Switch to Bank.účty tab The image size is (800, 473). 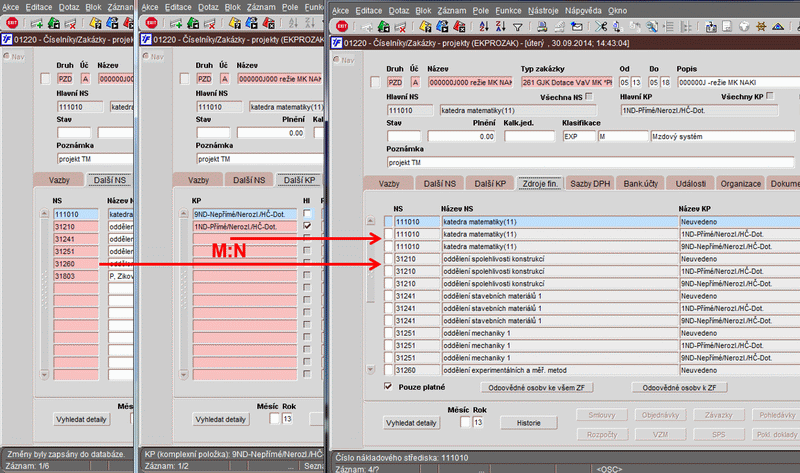pos(640,184)
